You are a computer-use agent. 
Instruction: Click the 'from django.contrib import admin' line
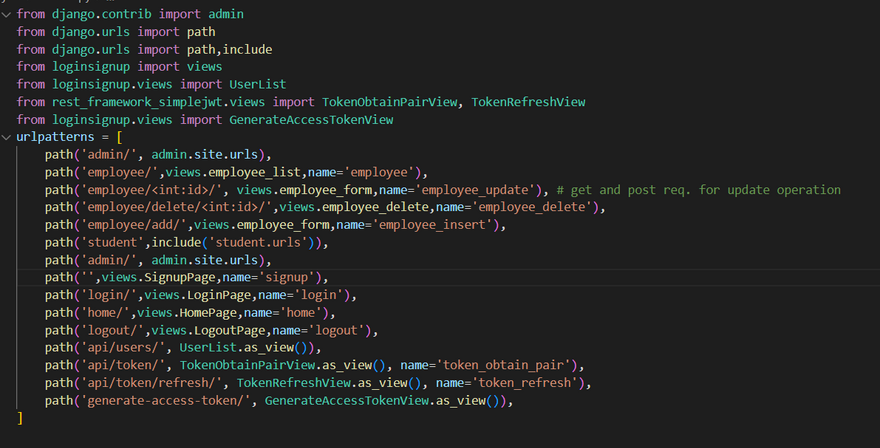coord(130,14)
